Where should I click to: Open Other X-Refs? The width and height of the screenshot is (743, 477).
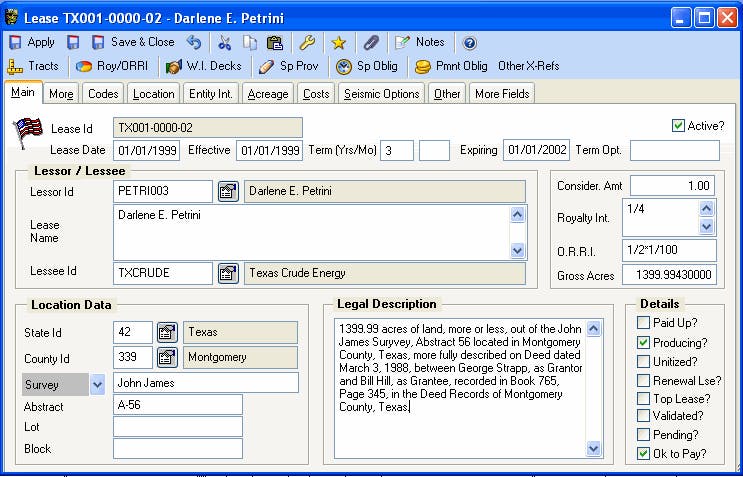pos(528,66)
